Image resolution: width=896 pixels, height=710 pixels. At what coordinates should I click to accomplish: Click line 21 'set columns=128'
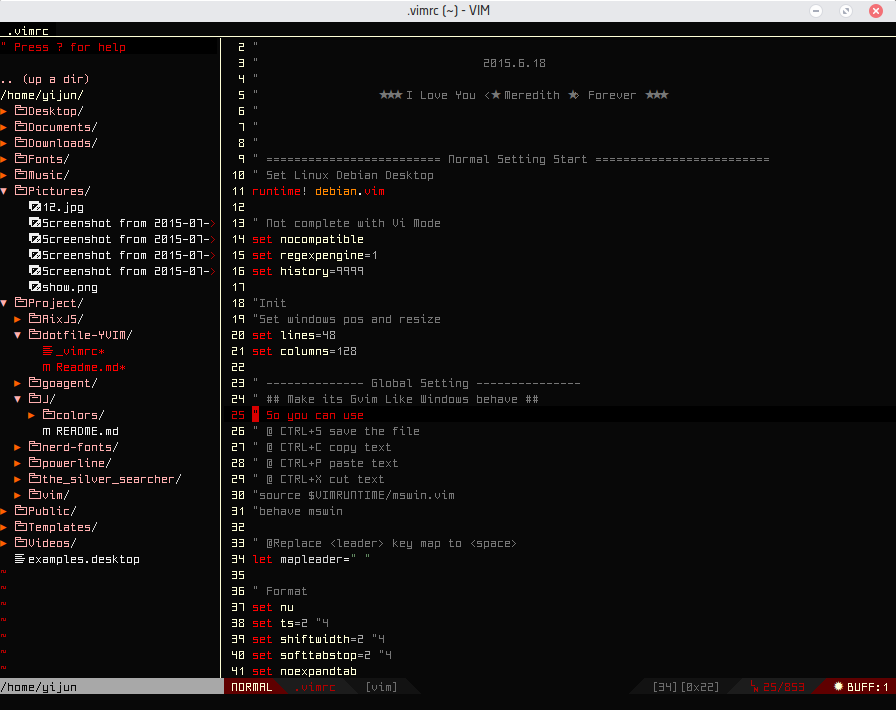tap(305, 351)
